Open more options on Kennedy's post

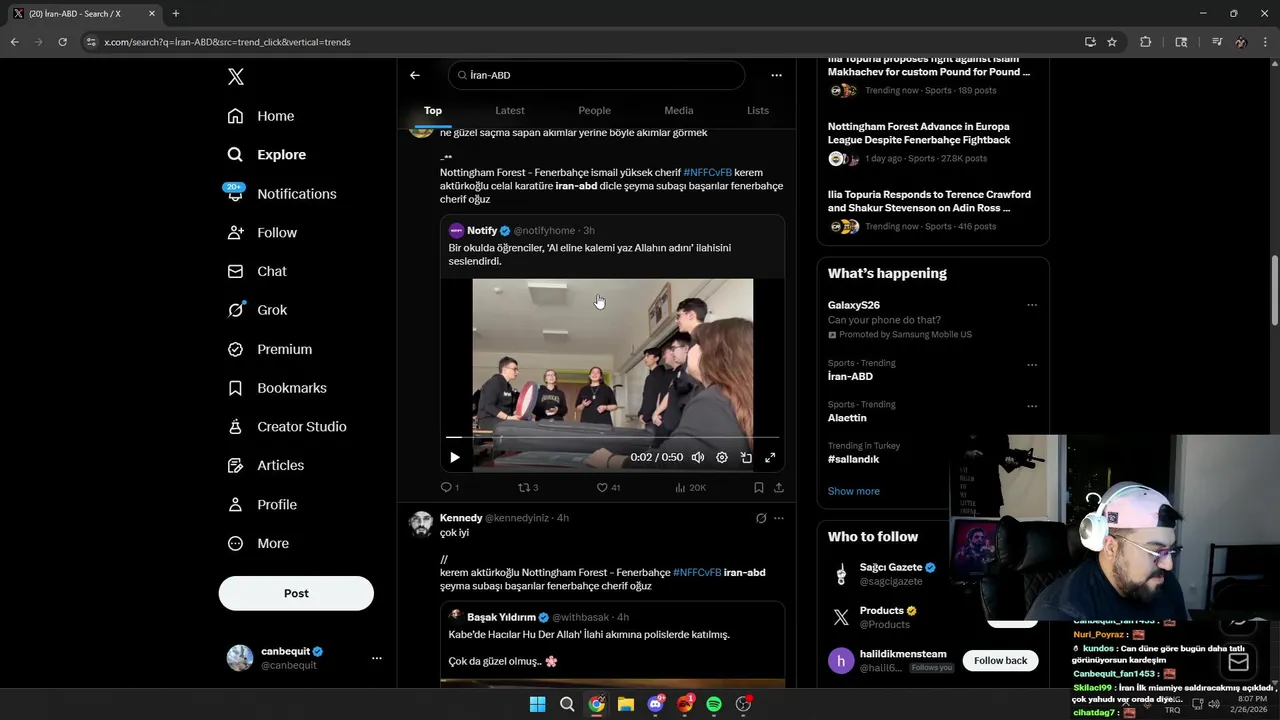[x=779, y=518]
